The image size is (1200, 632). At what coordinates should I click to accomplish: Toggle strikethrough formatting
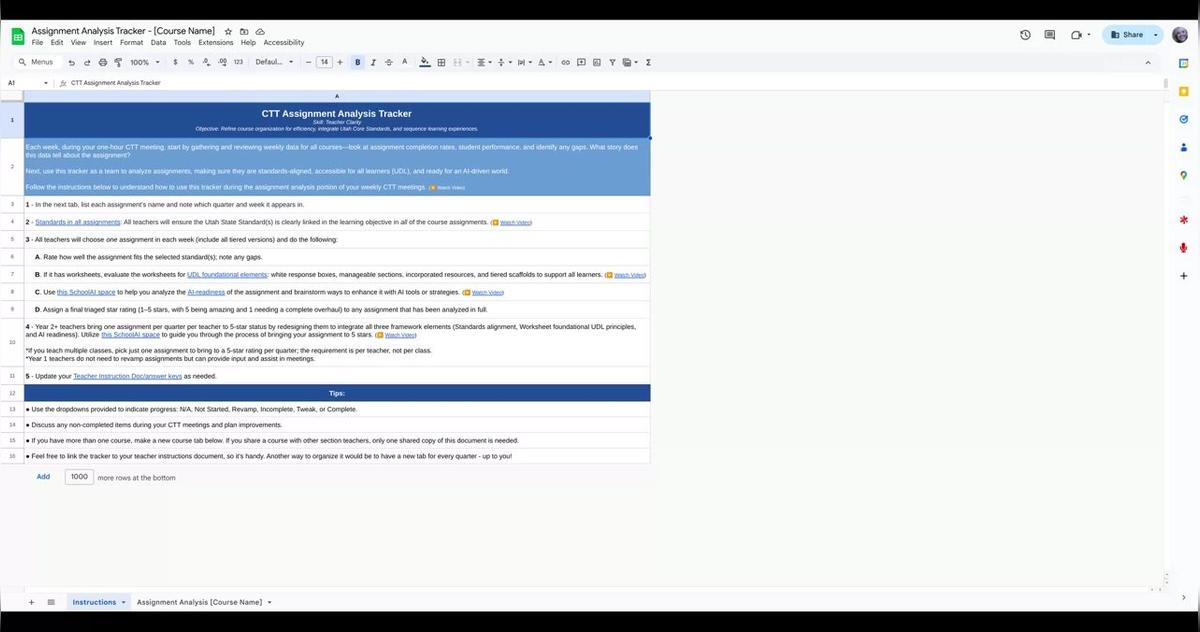pos(389,62)
